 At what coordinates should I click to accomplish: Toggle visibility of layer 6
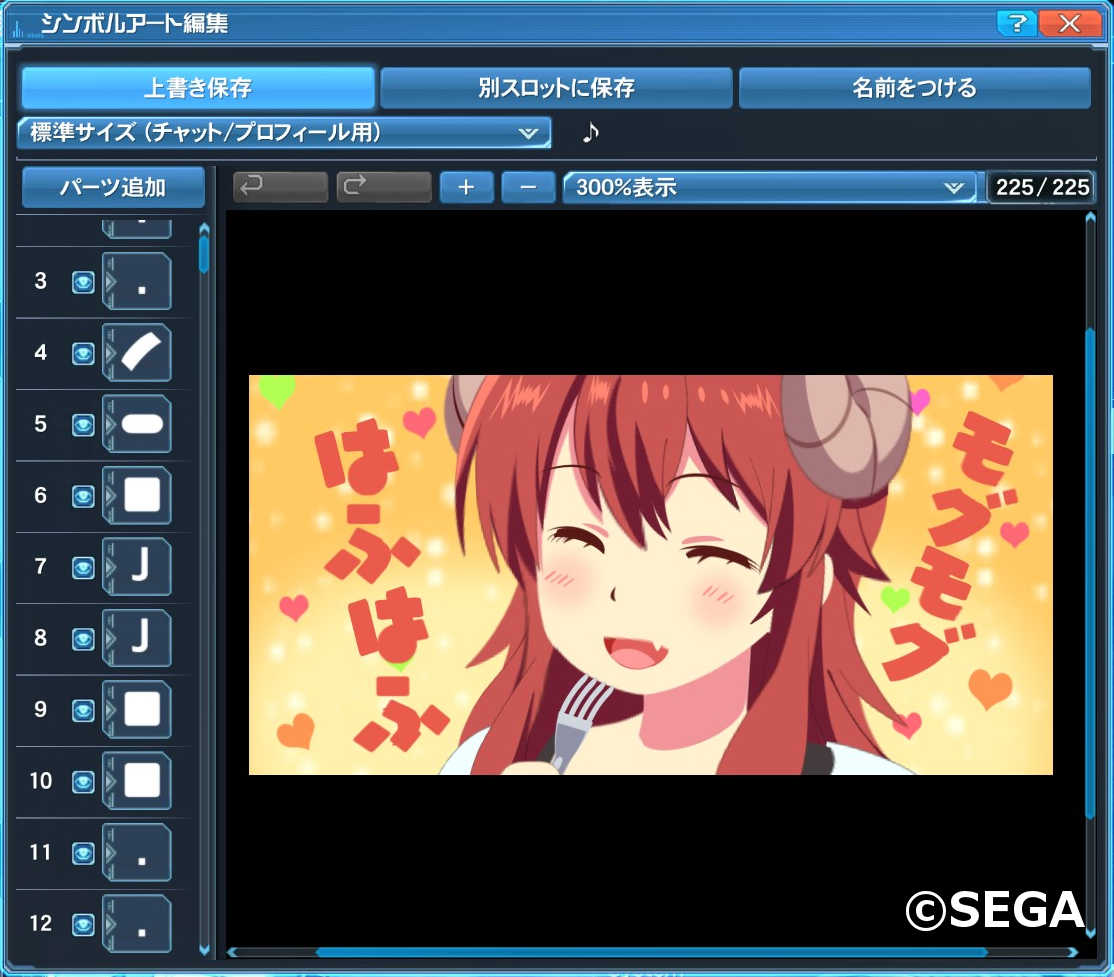coord(83,496)
